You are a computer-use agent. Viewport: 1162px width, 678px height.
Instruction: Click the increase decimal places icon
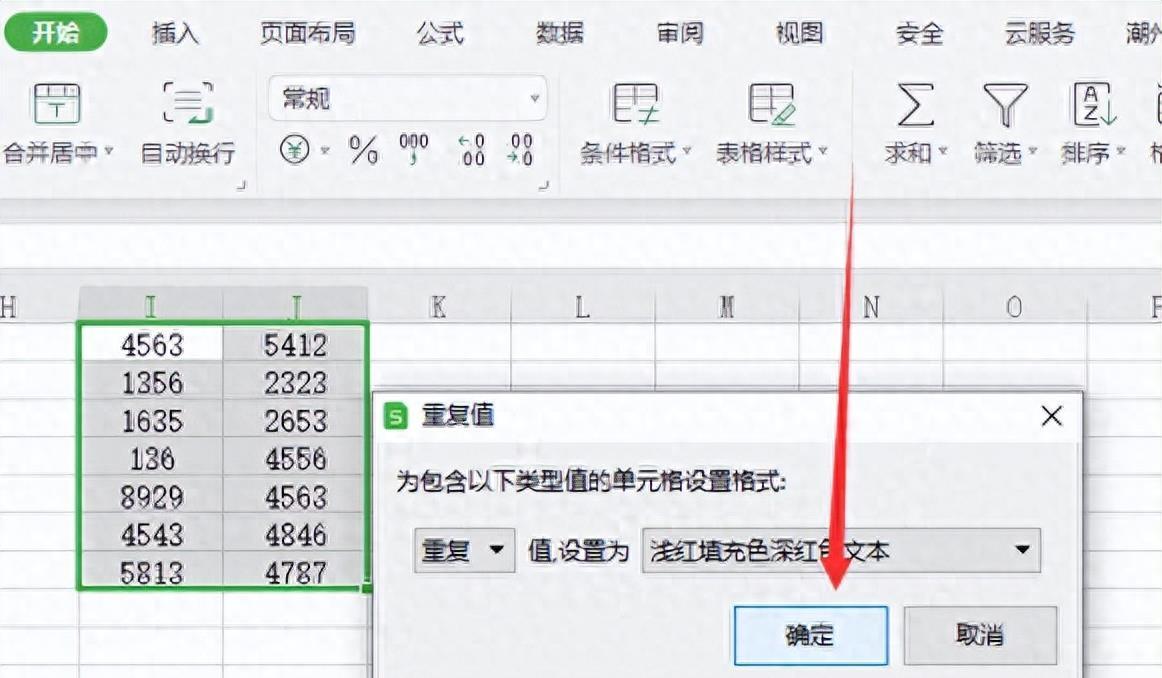click(x=471, y=150)
